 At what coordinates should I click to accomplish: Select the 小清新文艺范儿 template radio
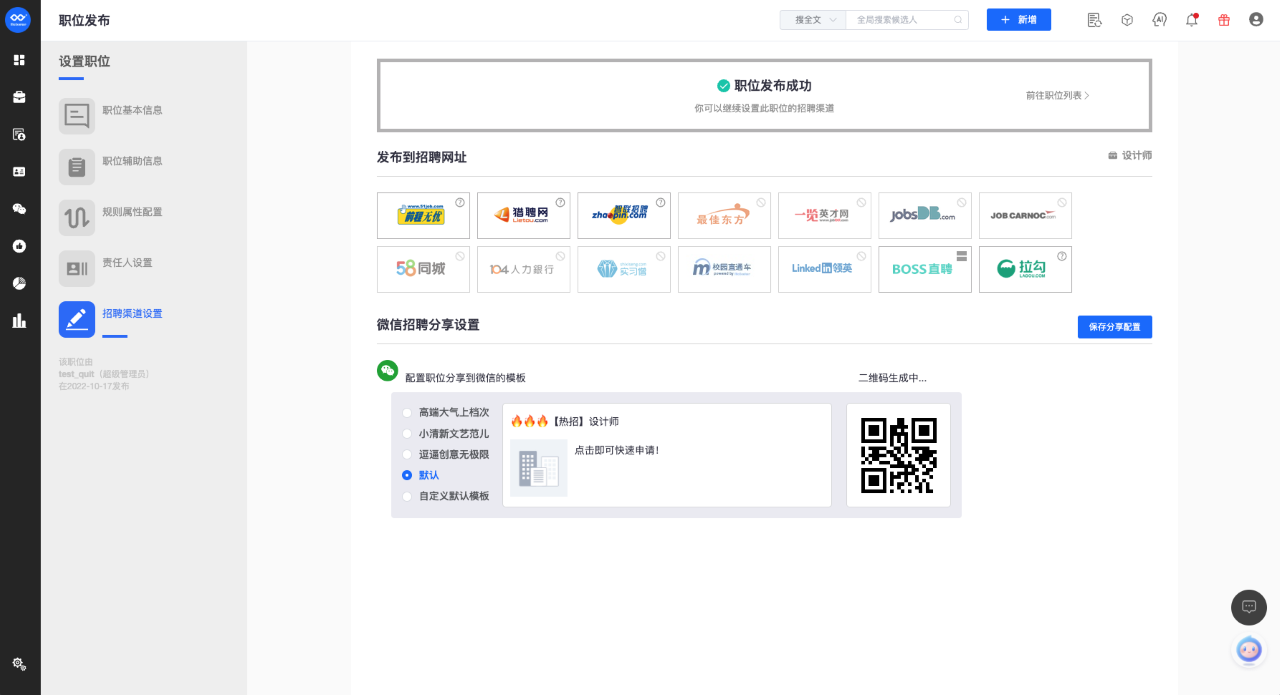(406, 433)
